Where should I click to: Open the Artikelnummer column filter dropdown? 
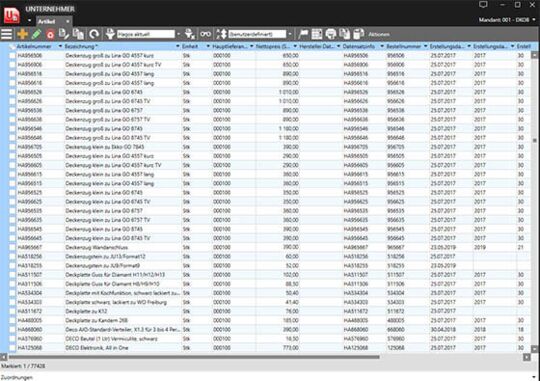pos(60,46)
